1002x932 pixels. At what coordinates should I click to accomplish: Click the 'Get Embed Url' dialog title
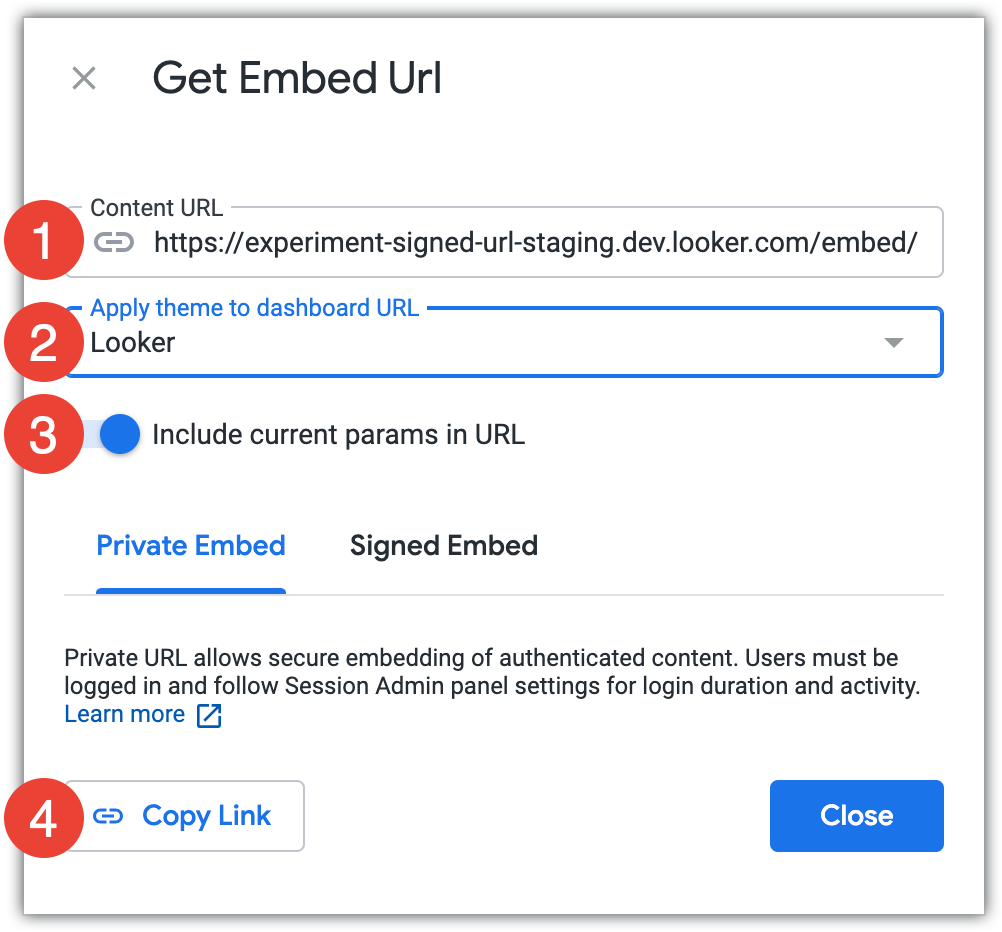click(297, 78)
